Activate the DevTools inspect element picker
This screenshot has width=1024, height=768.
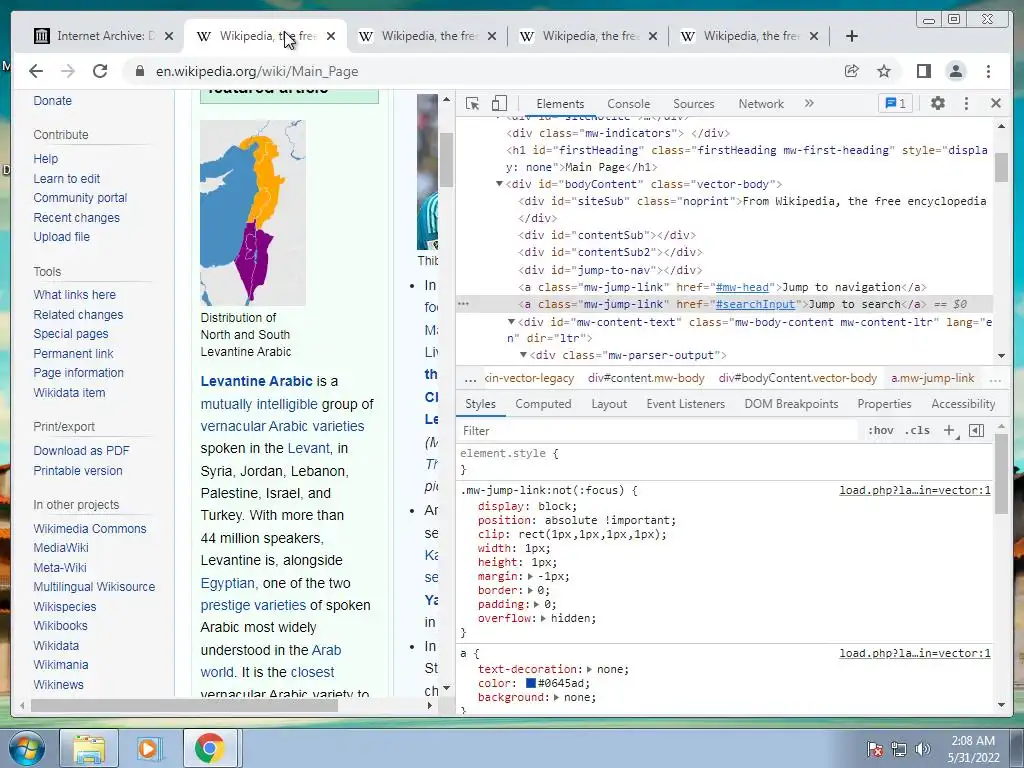point(473,103)
